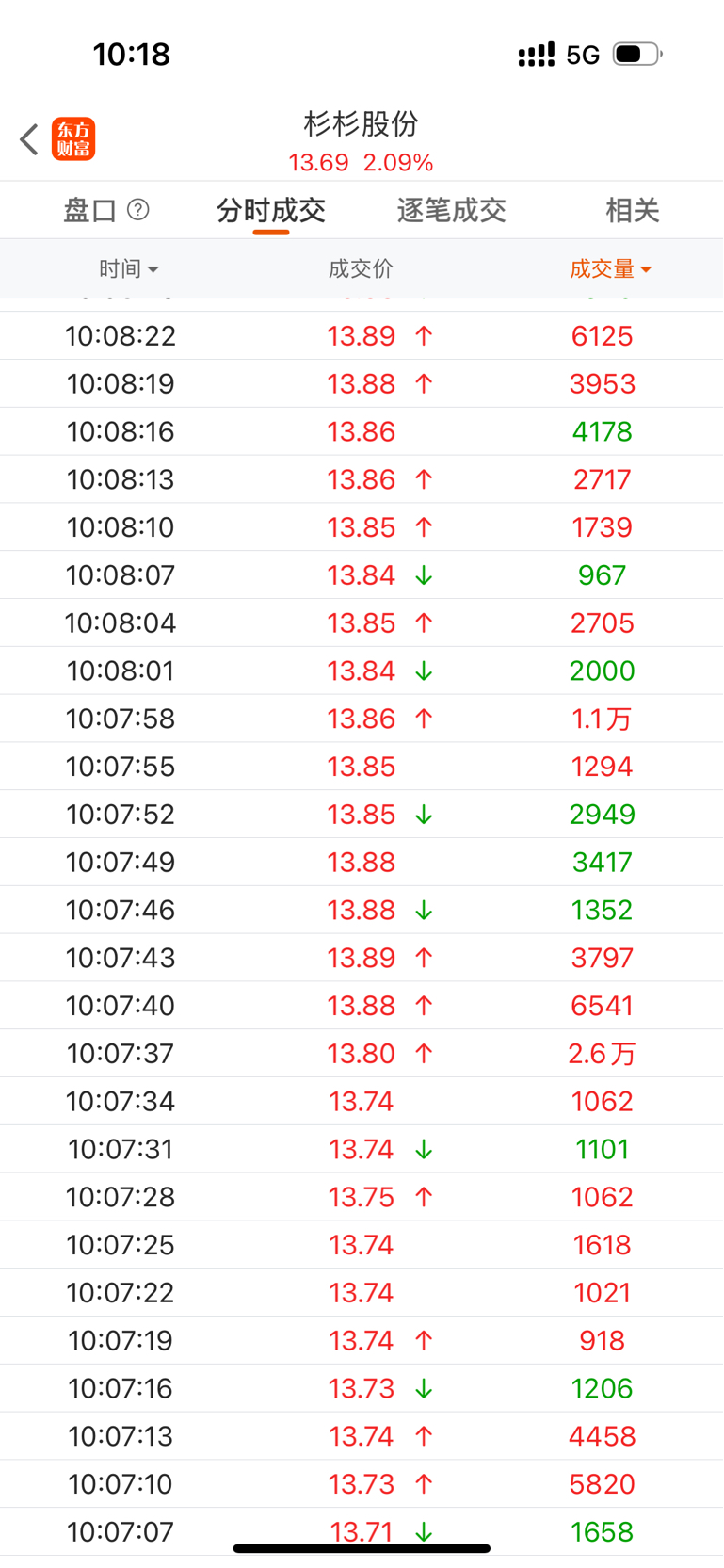The height and width of the screenshot is (1568, 724).
Task: Tap the battery icon in status bar
Action: (x=636, y=55)
